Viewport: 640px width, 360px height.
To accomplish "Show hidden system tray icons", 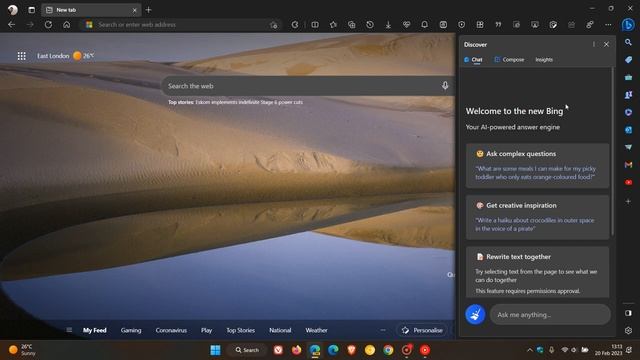I will [529, 350].
